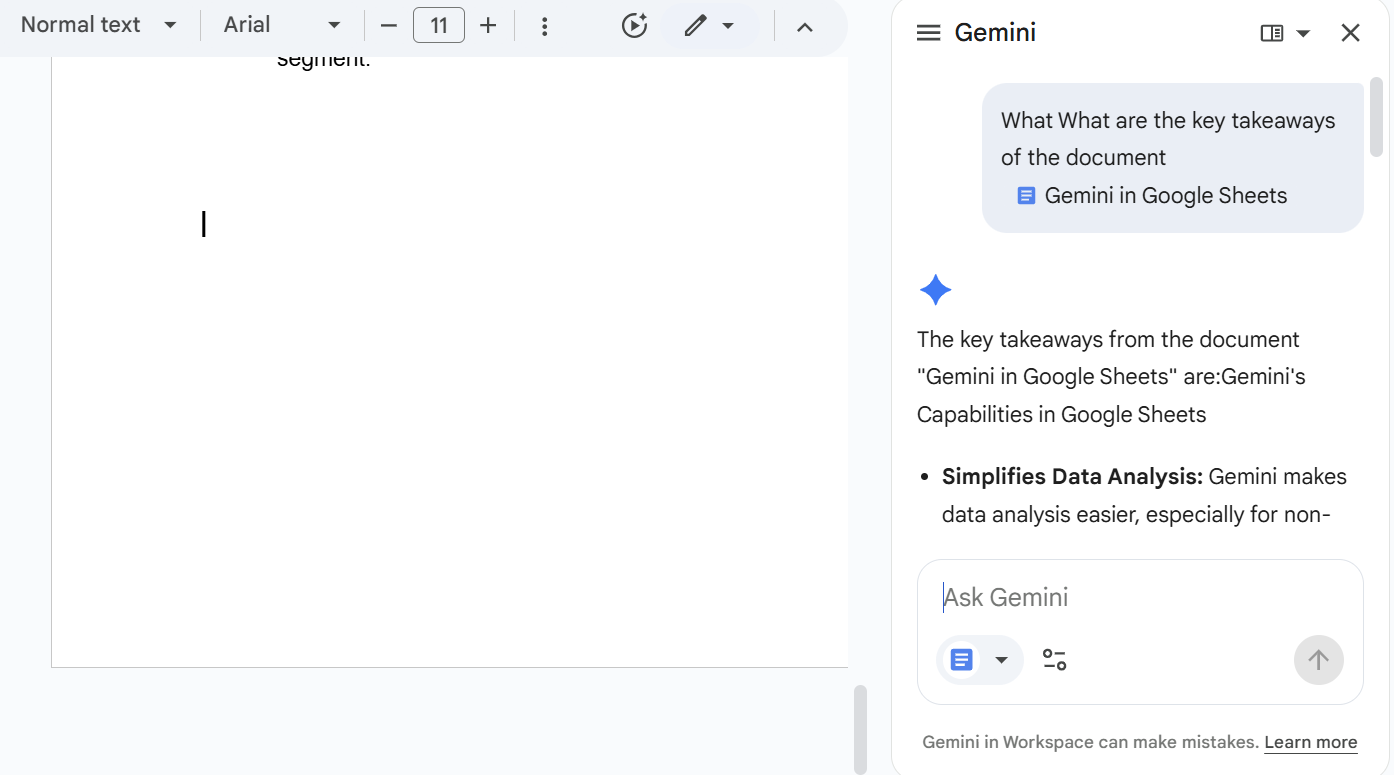Screen dimensions: 1394x775
Task: Click the send arrow button
Action: [x=1318, y=660]
